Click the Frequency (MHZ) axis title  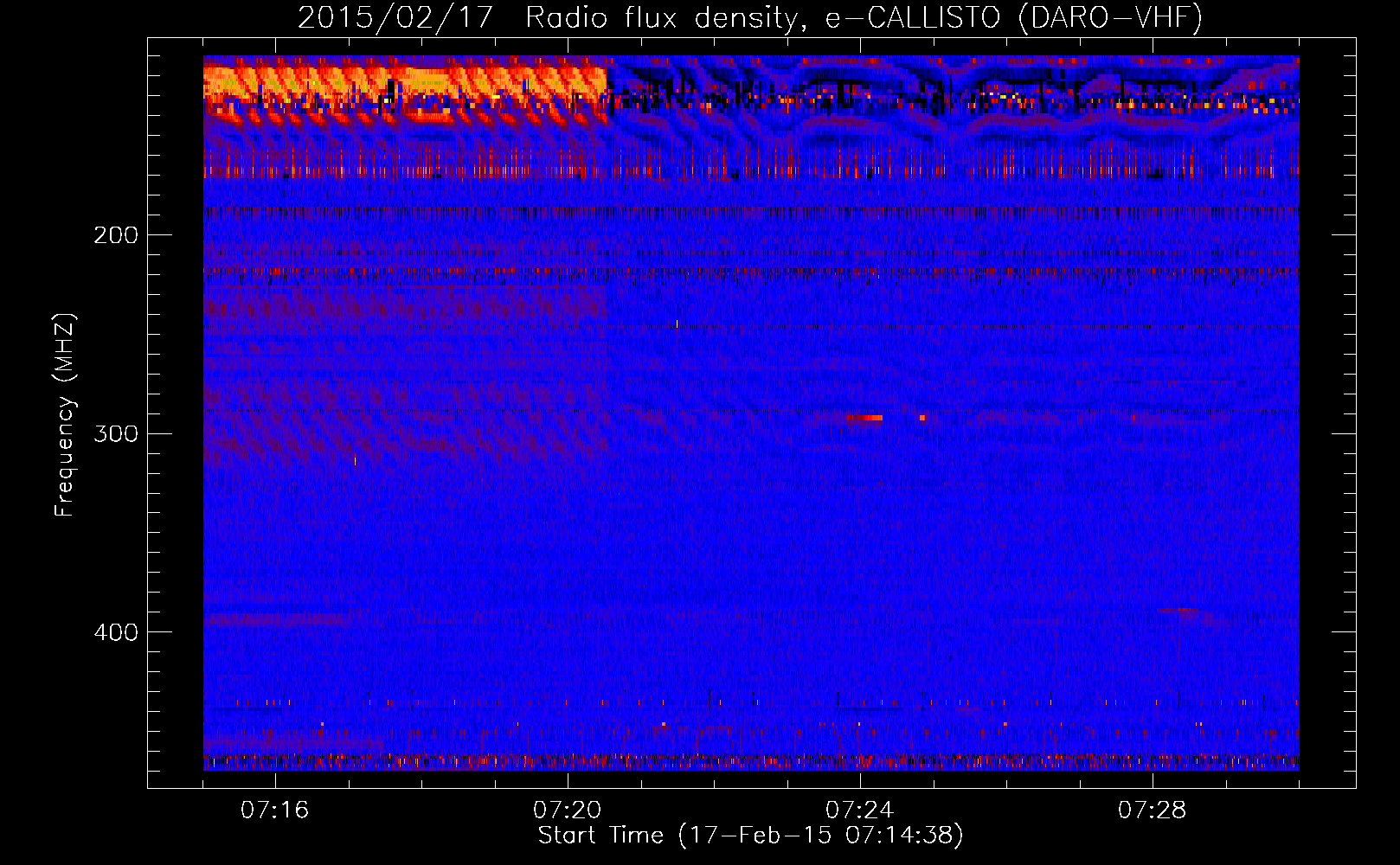coord(65,415)
